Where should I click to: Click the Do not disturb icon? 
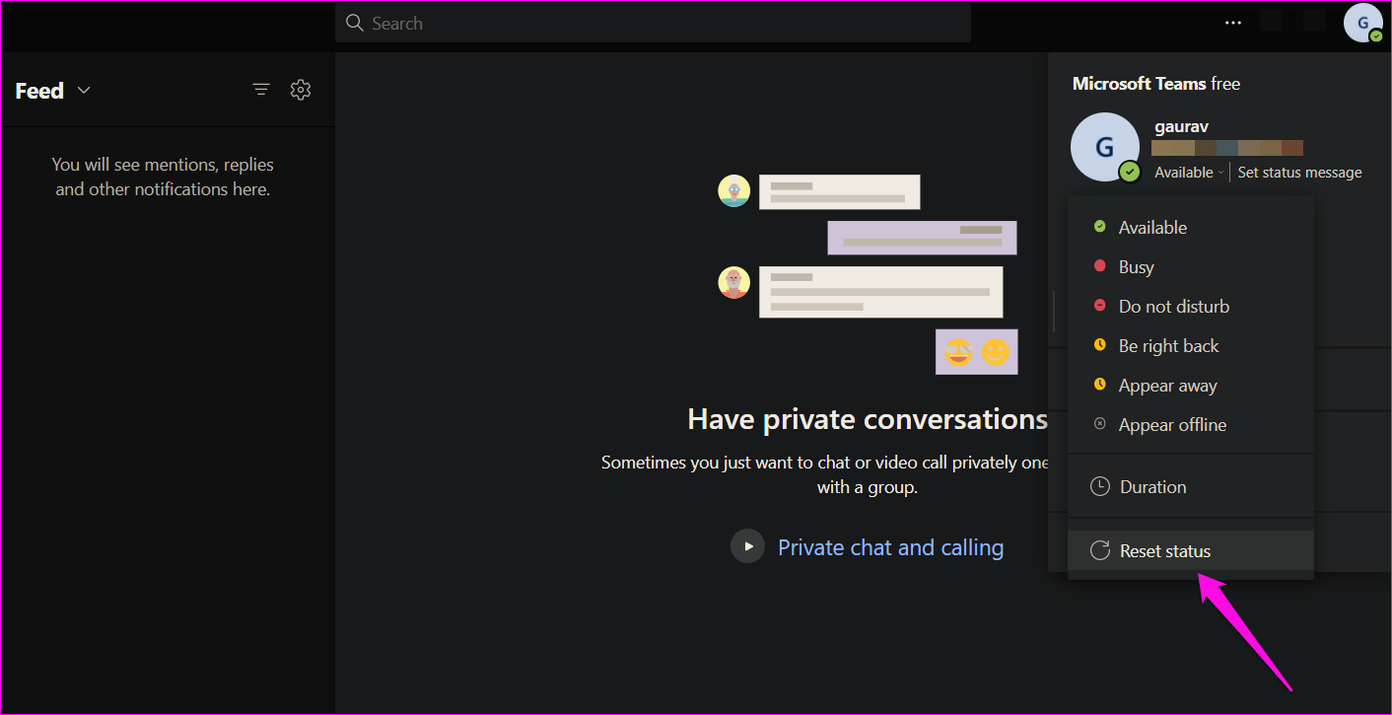coord(1100,306)
